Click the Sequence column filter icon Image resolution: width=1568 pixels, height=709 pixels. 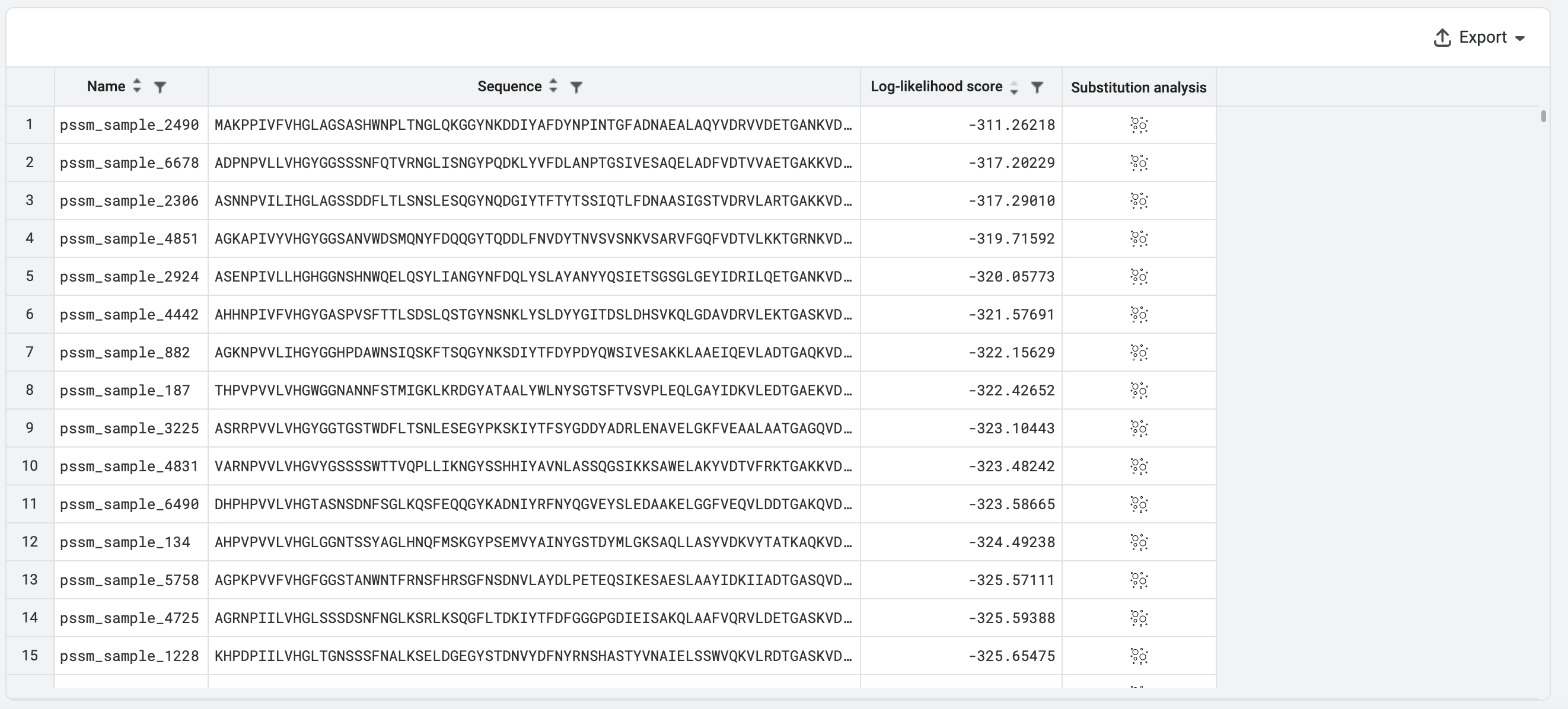point(576,87)
